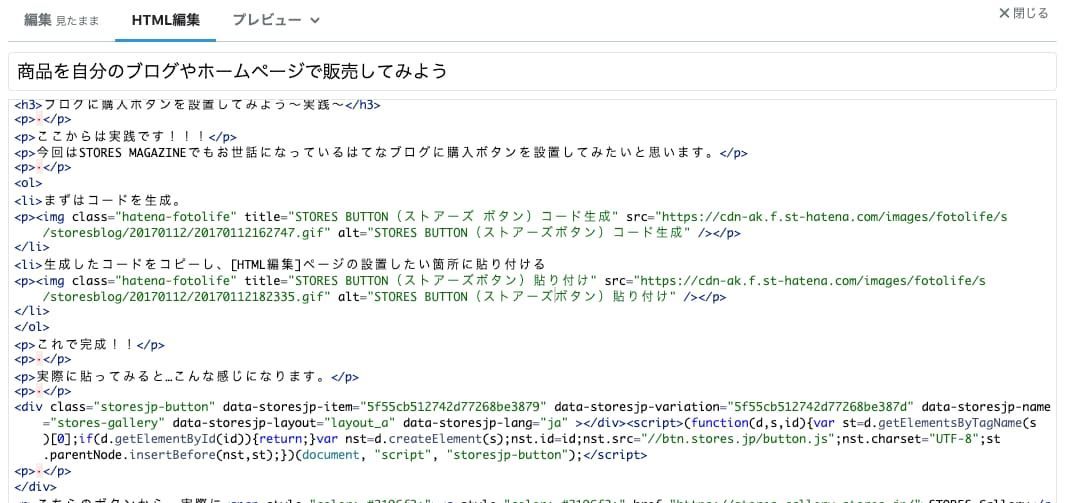
Task: Click the img line titled コード生成
Action: 511,217
